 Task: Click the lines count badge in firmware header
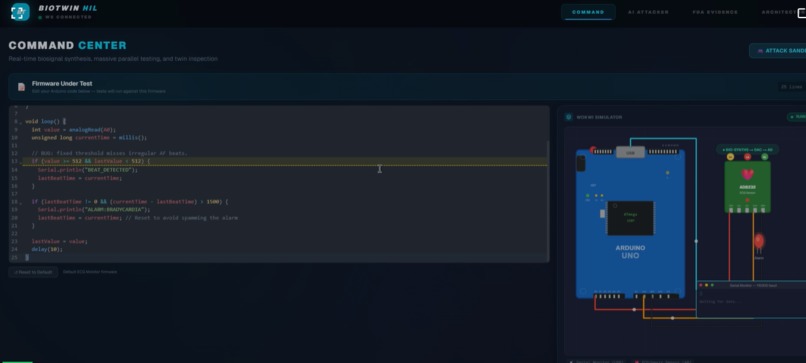click(x=792, y=87)
